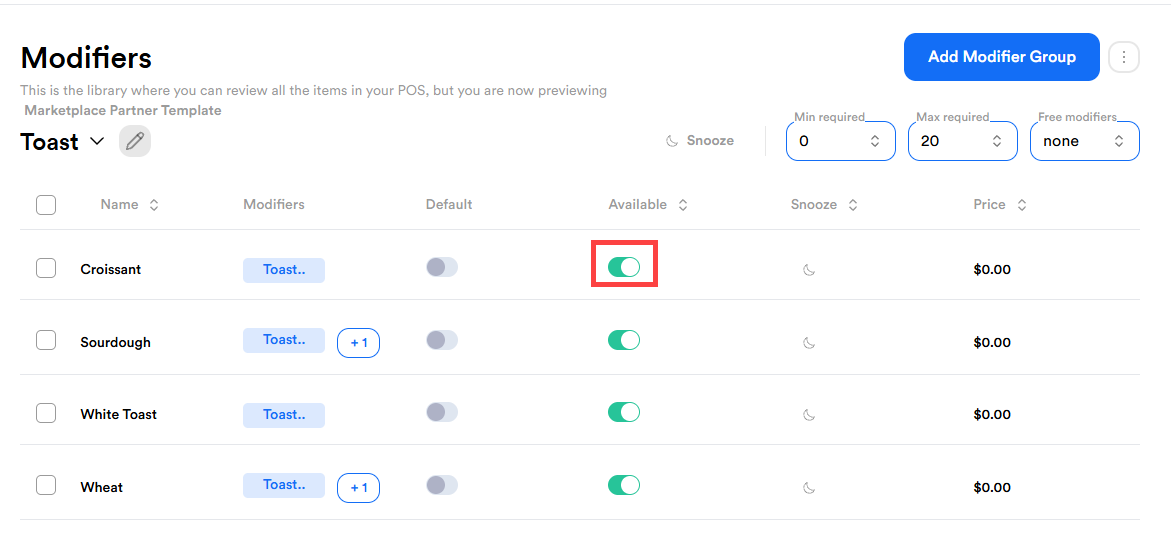Viewport: 1171px width, 541px height.
Task: Click the Snooze button in the toolbar
Action: point(700,141)
